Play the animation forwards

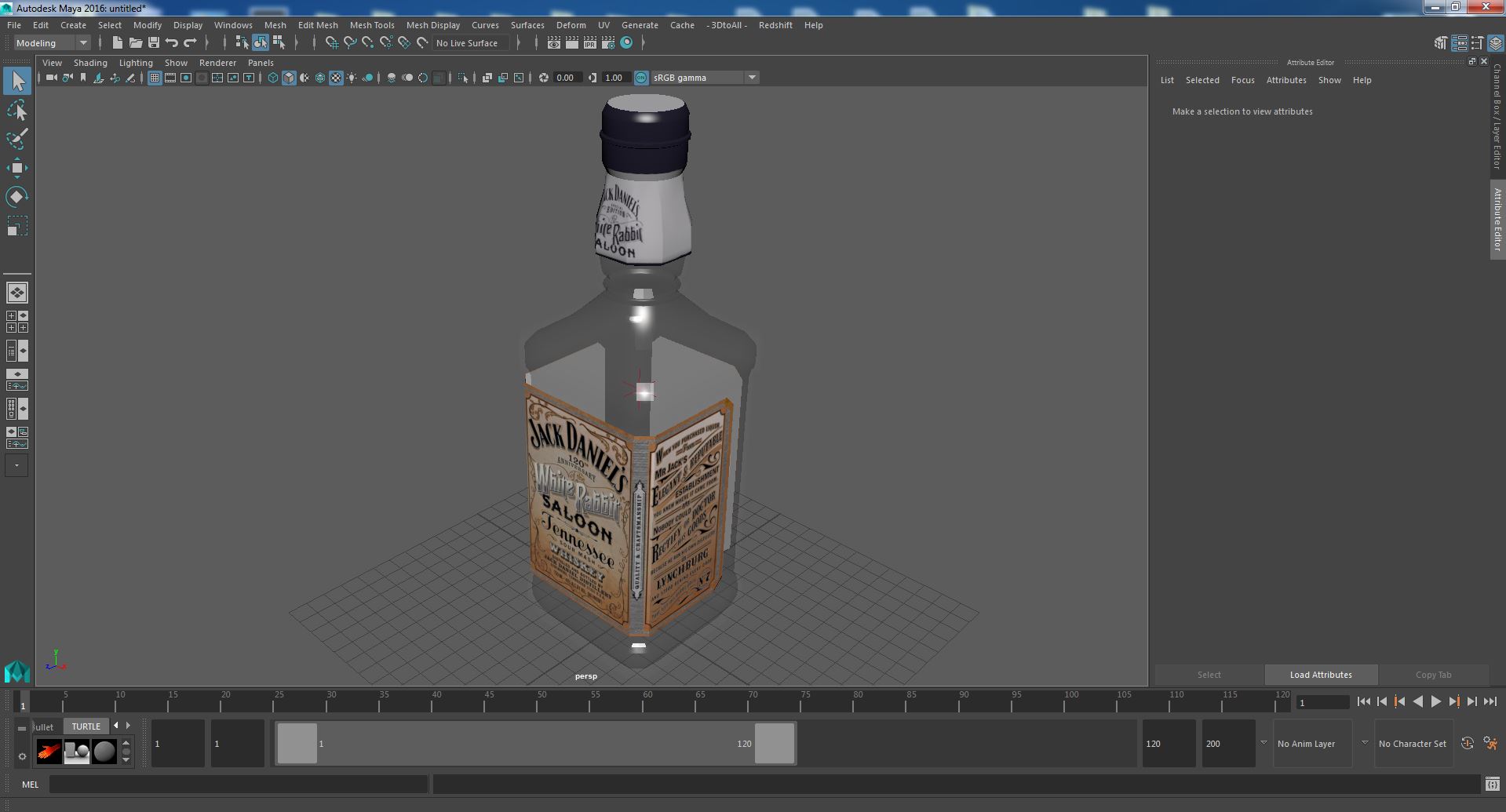click(x=1435, y=702)
